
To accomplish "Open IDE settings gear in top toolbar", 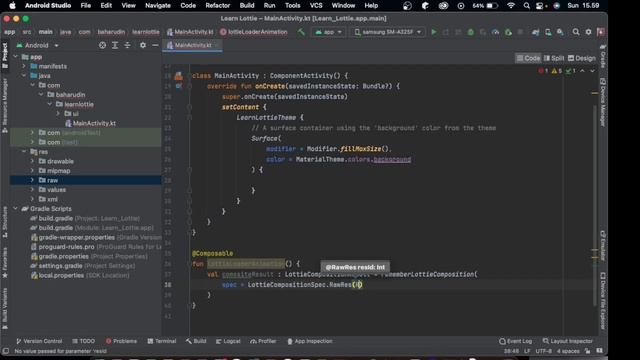I will [588, 32].
